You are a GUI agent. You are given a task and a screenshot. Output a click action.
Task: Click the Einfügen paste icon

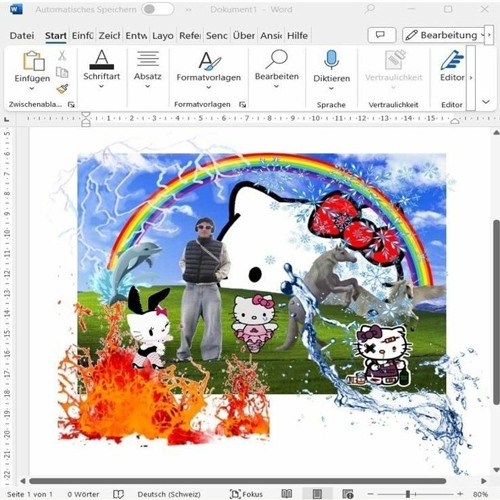(x=33, y=60)
